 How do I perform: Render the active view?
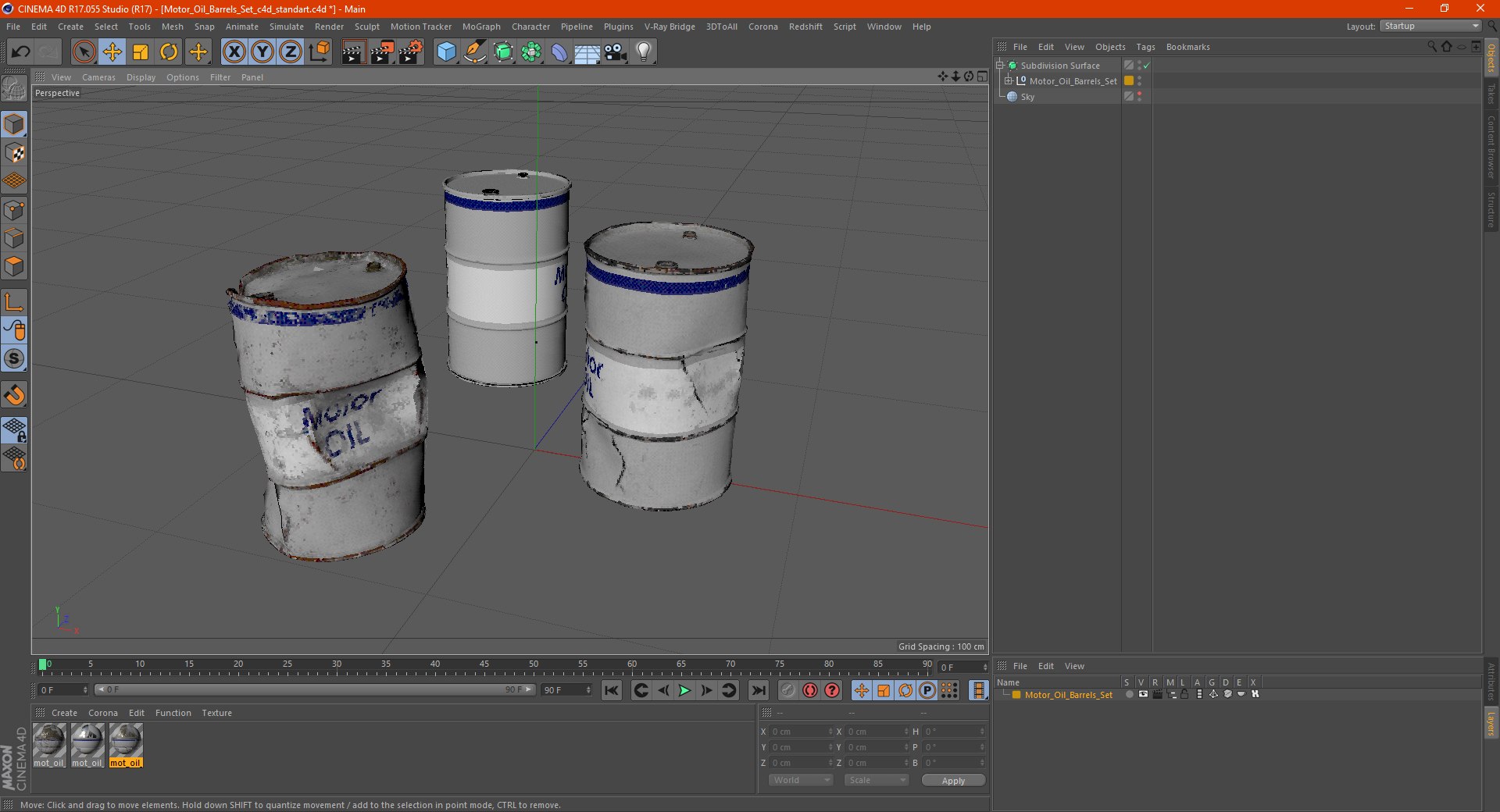pos(353,52)
